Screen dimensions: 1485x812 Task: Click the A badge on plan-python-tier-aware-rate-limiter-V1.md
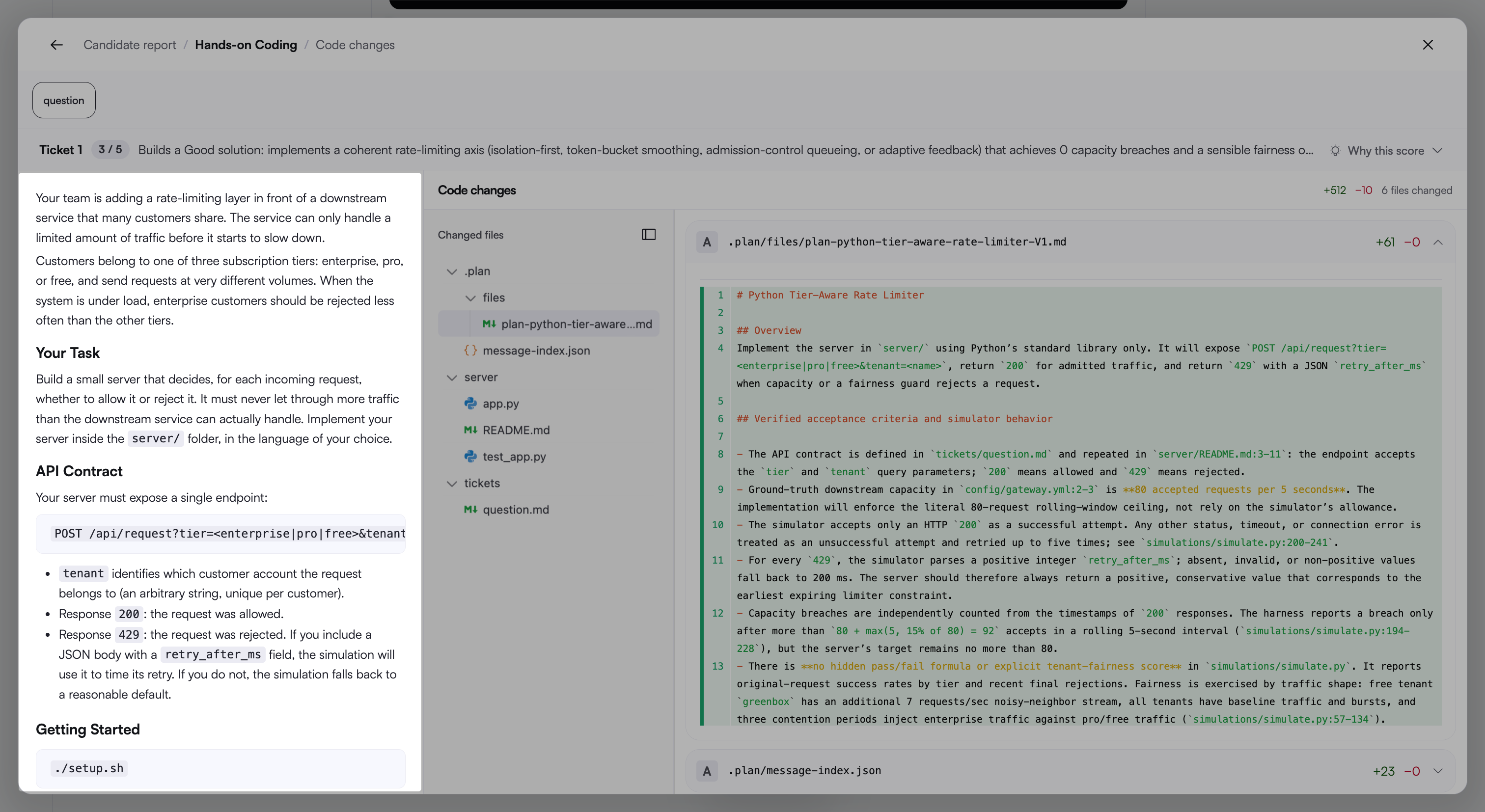pos(707,242)
